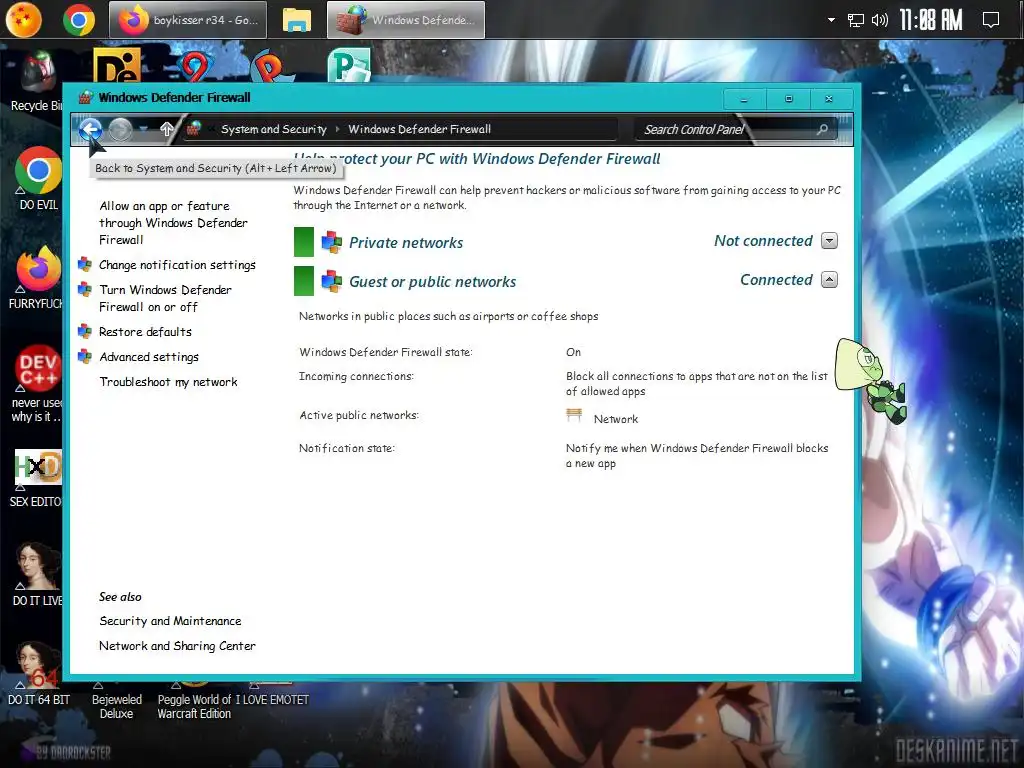Click the 11:08 AM clock

coord(931,20)
